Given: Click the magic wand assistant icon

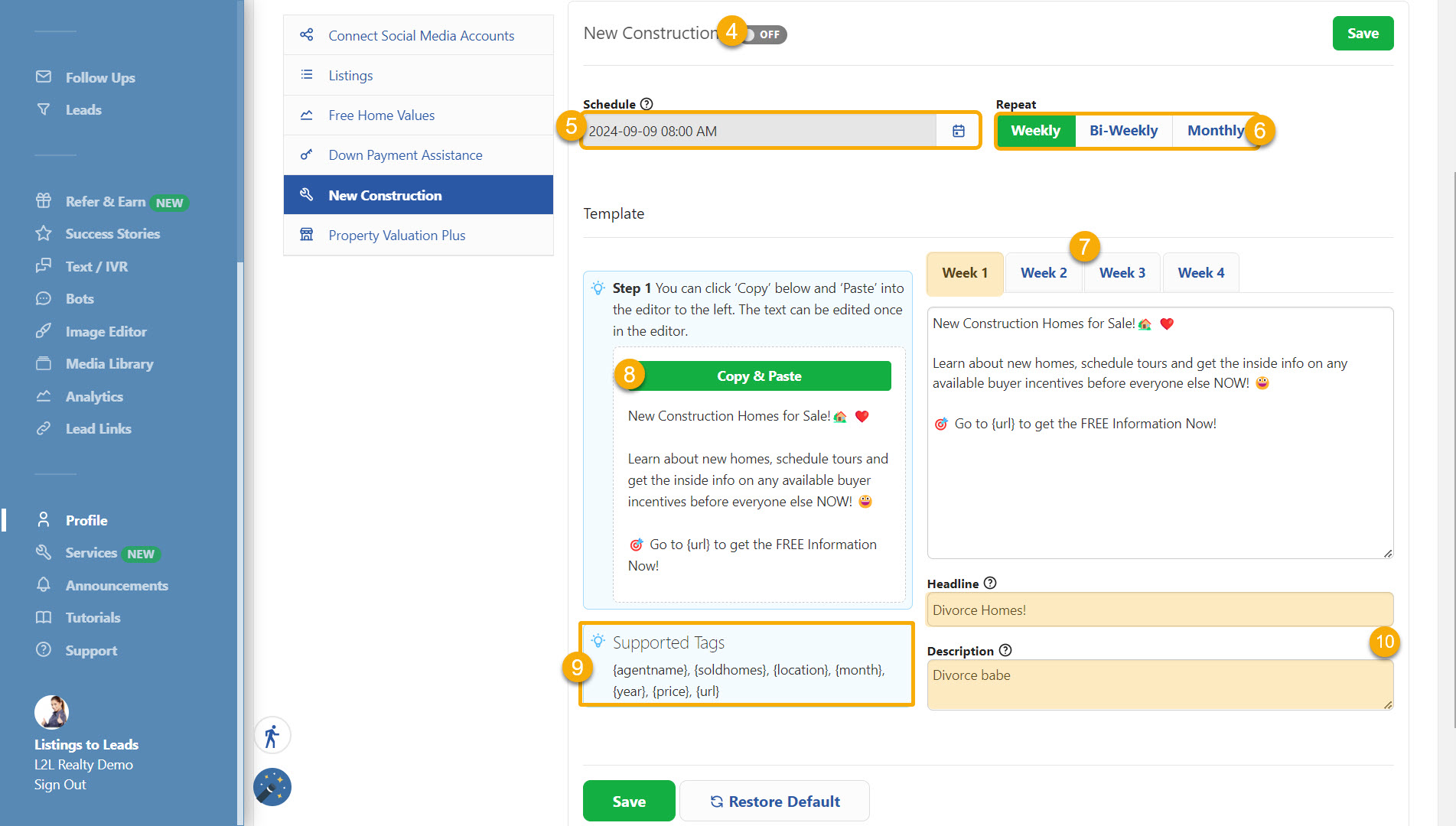Looking at the screenshot, I should point(272,787).
